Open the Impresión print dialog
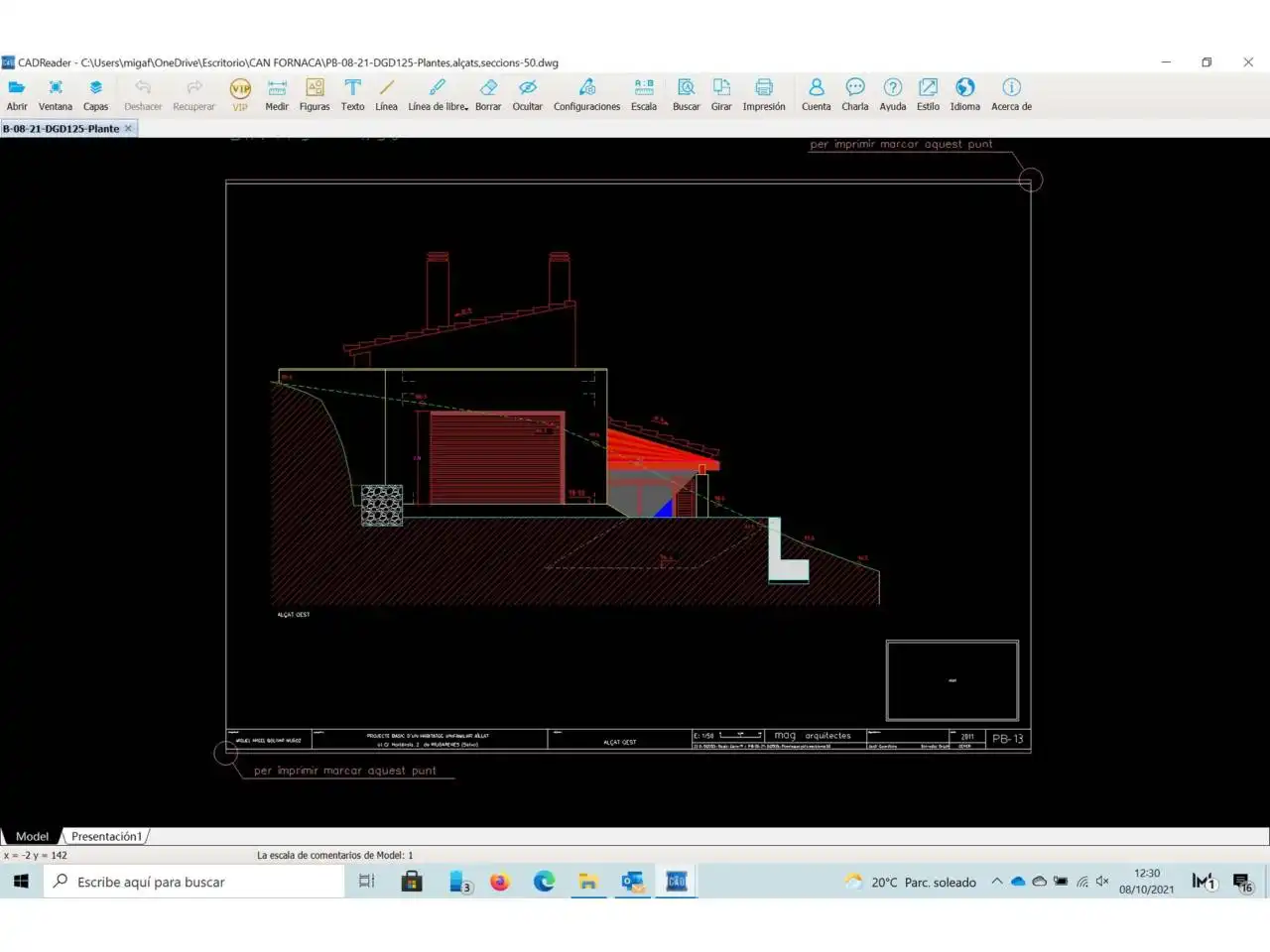 pyautogui.click(x=764, y=94)
